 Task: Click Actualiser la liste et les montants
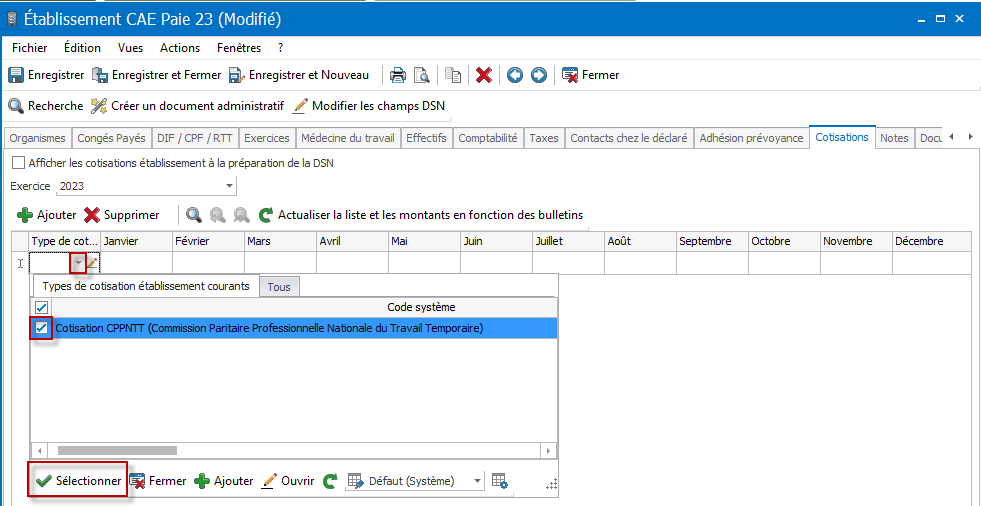pyautogui.click(x=421, y=215)
